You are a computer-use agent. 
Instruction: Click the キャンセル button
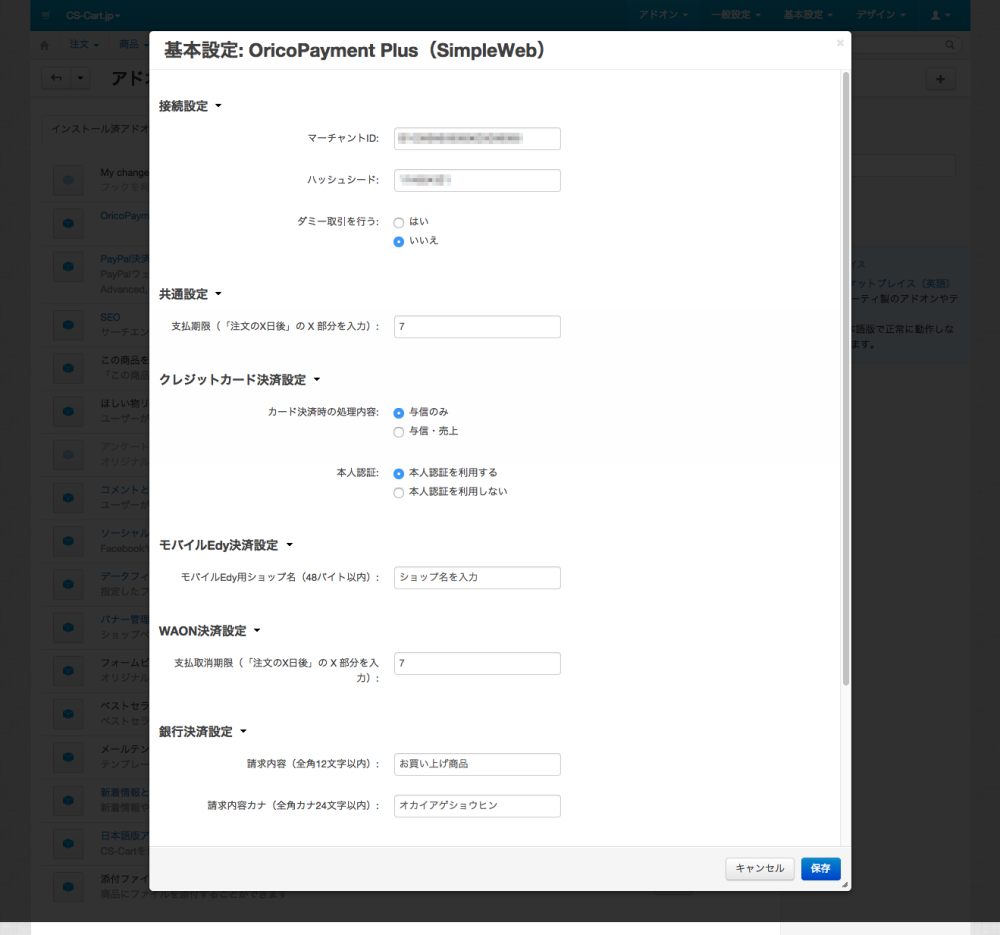pyautogui.click(x=760, y=869)
